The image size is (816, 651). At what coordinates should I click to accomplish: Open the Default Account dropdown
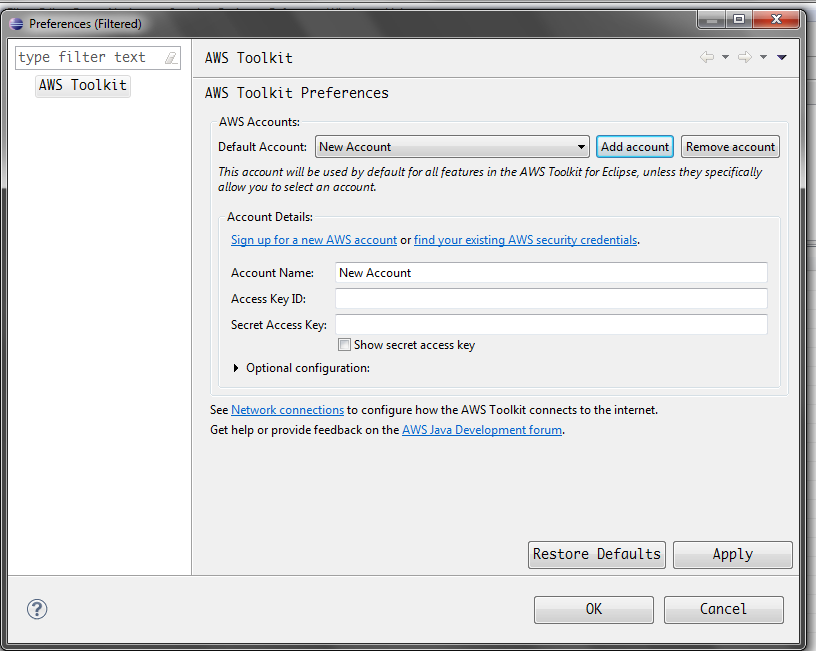(x=452, y=147)
